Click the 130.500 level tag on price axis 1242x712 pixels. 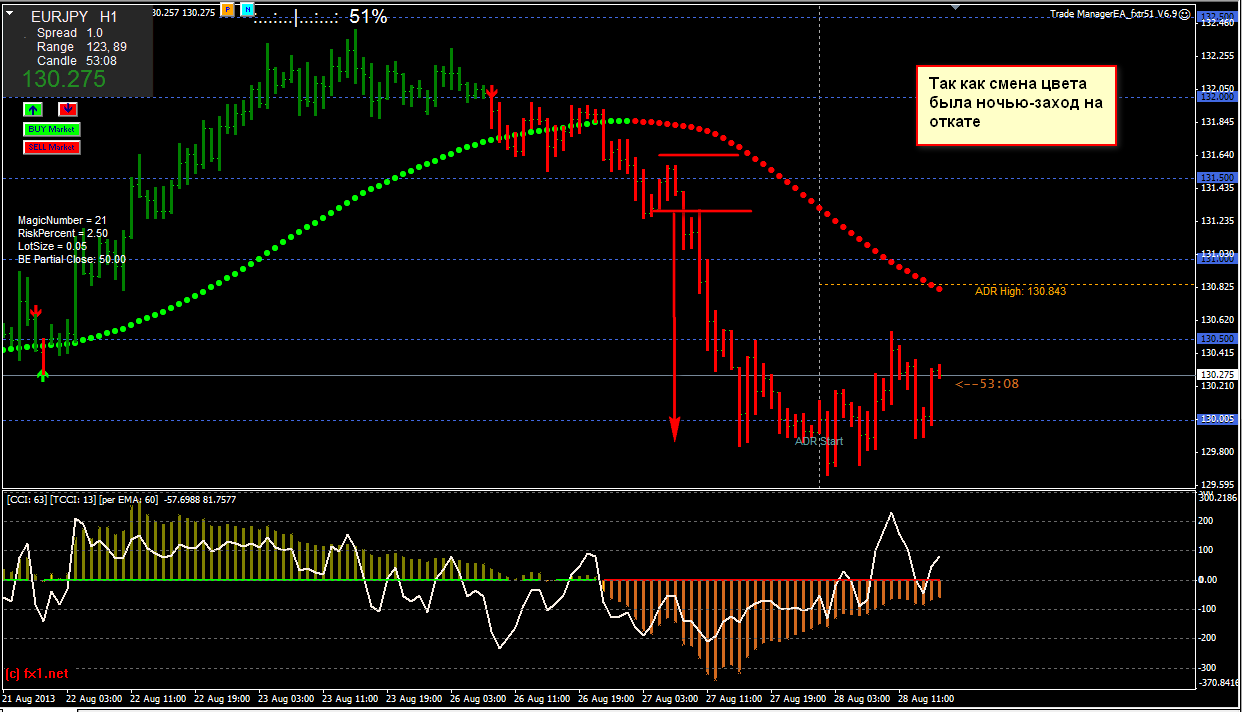point(1217,339)
